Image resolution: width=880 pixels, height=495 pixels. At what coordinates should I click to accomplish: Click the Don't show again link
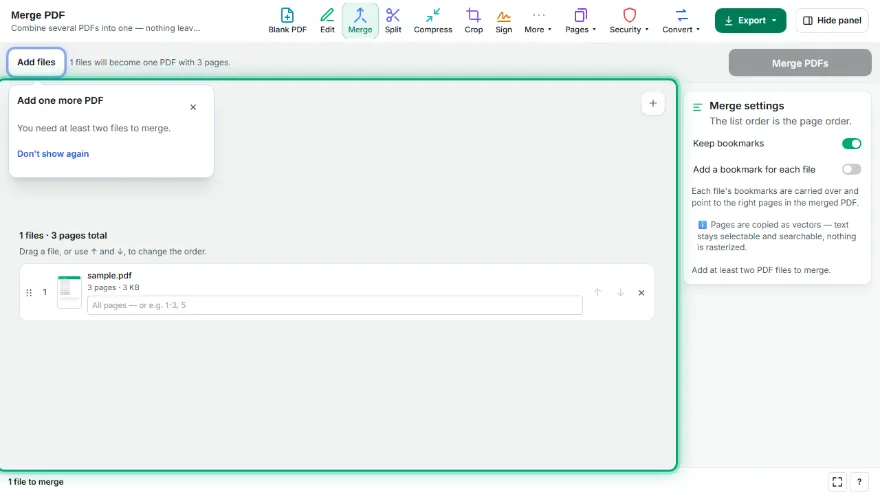[x=53, y=154]
